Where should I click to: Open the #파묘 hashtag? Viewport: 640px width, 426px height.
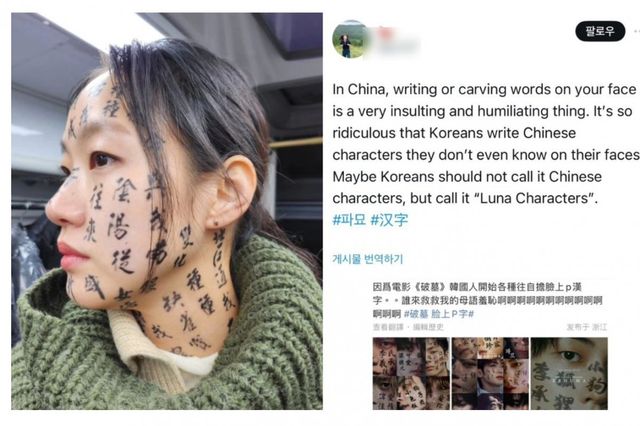[x=349, y=220]
